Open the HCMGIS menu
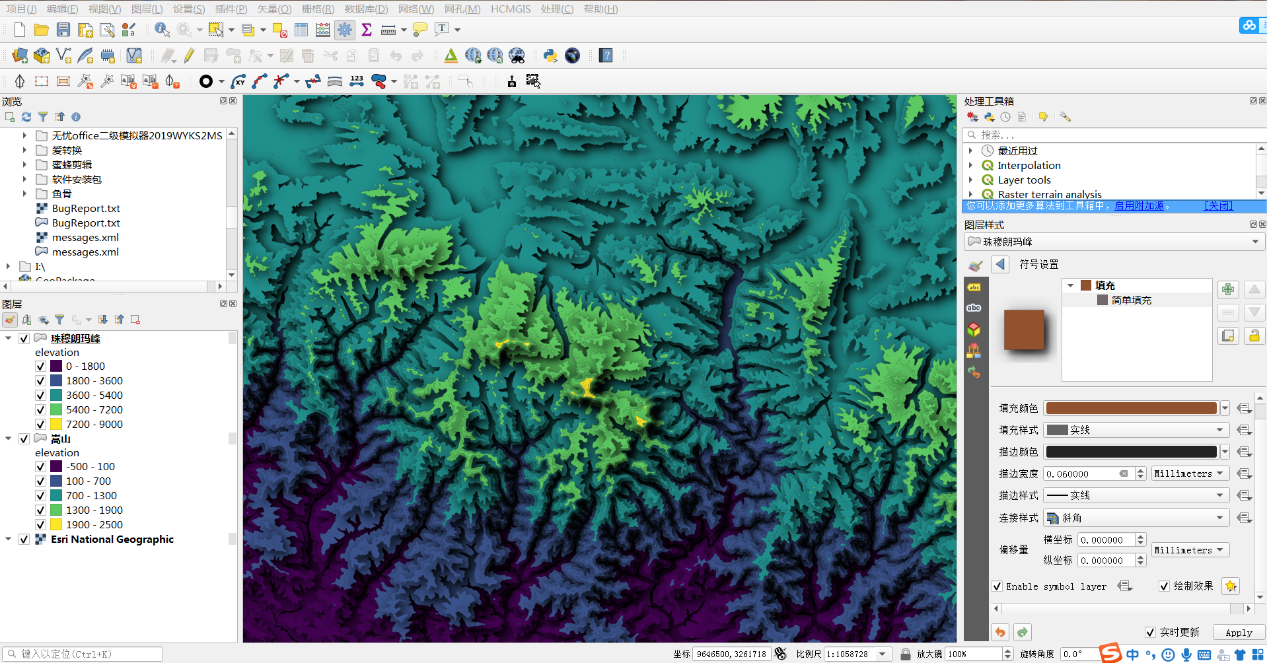Image resolution: width=1267 pixels, height=663 pixels. 511,9
